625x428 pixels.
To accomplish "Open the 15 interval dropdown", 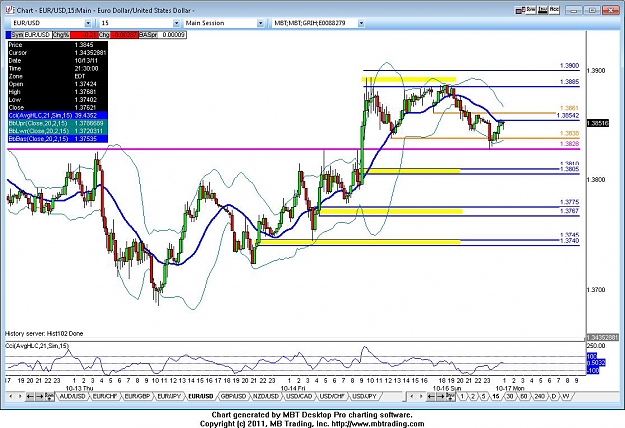I will click(176, 23).
